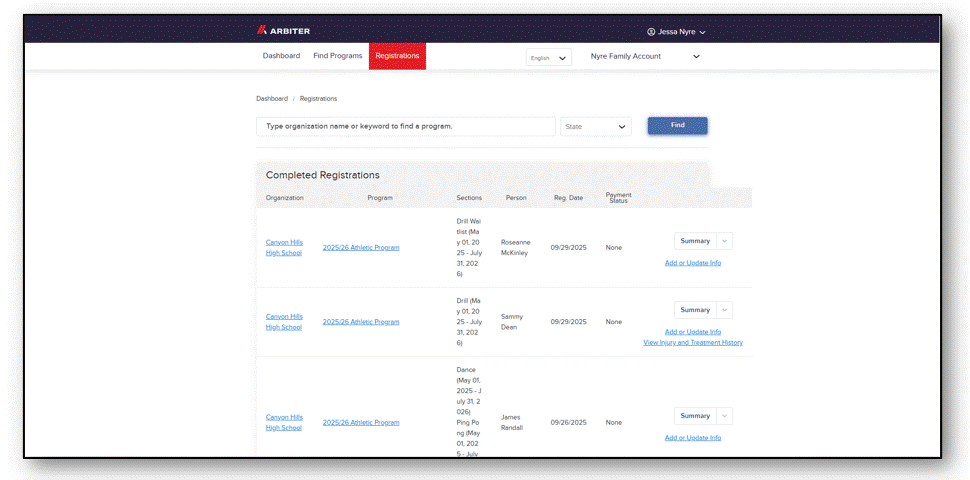Click the Arbiter logo
Screen dimensions: 970x480
pyautogui.click(x=283, y=31)
